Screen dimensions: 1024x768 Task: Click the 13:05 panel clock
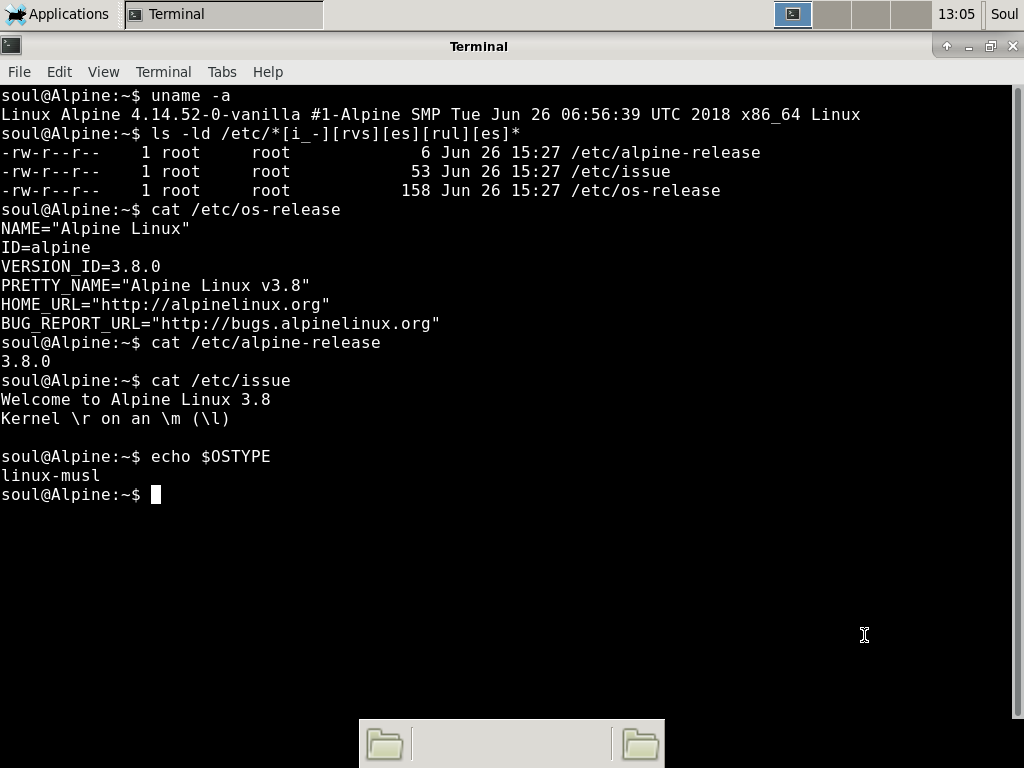(956, 14)
